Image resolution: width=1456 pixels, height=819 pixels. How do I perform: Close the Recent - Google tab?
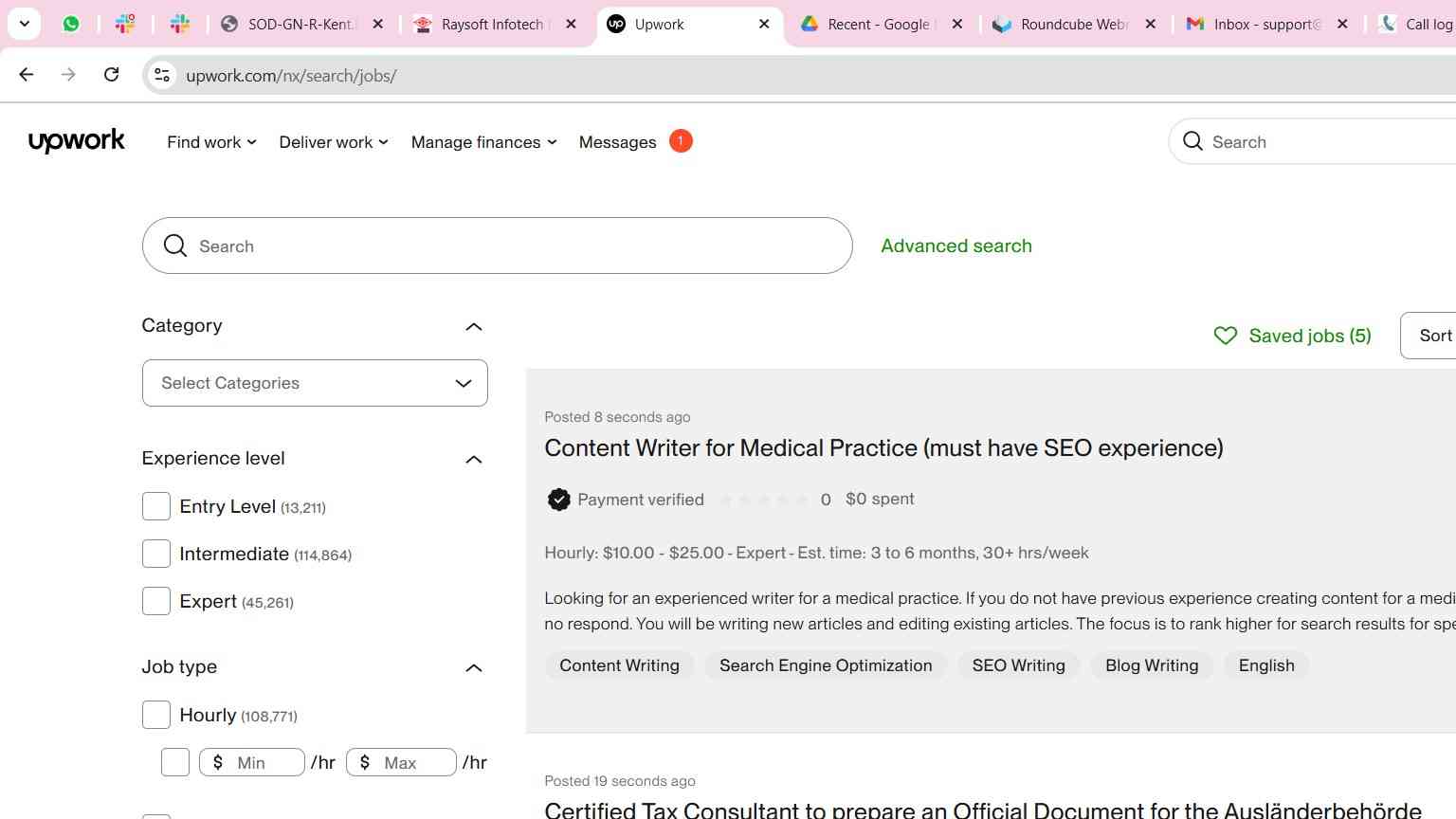click(x=957, y=25)
